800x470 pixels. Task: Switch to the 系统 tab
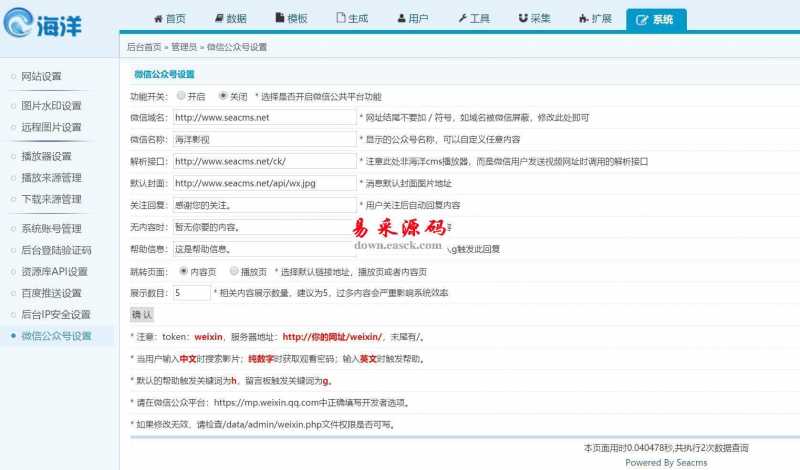coord(656,19)
